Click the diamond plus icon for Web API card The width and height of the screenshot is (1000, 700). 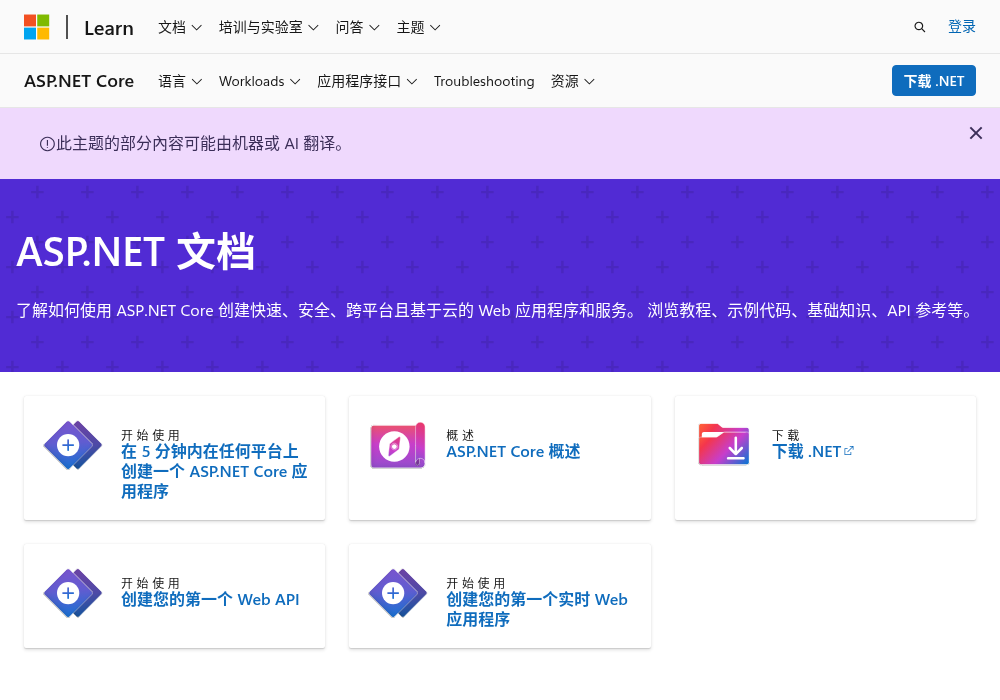pos(72,593)
